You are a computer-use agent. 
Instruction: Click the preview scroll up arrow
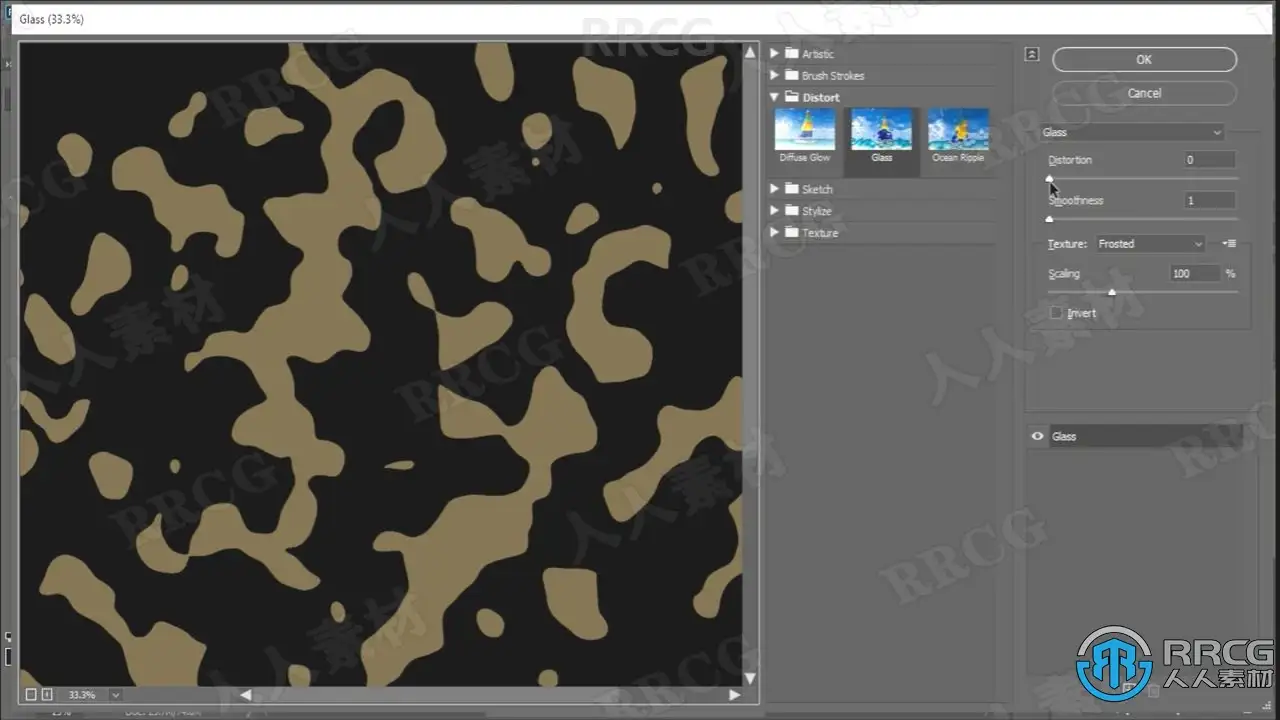[750, 51]
